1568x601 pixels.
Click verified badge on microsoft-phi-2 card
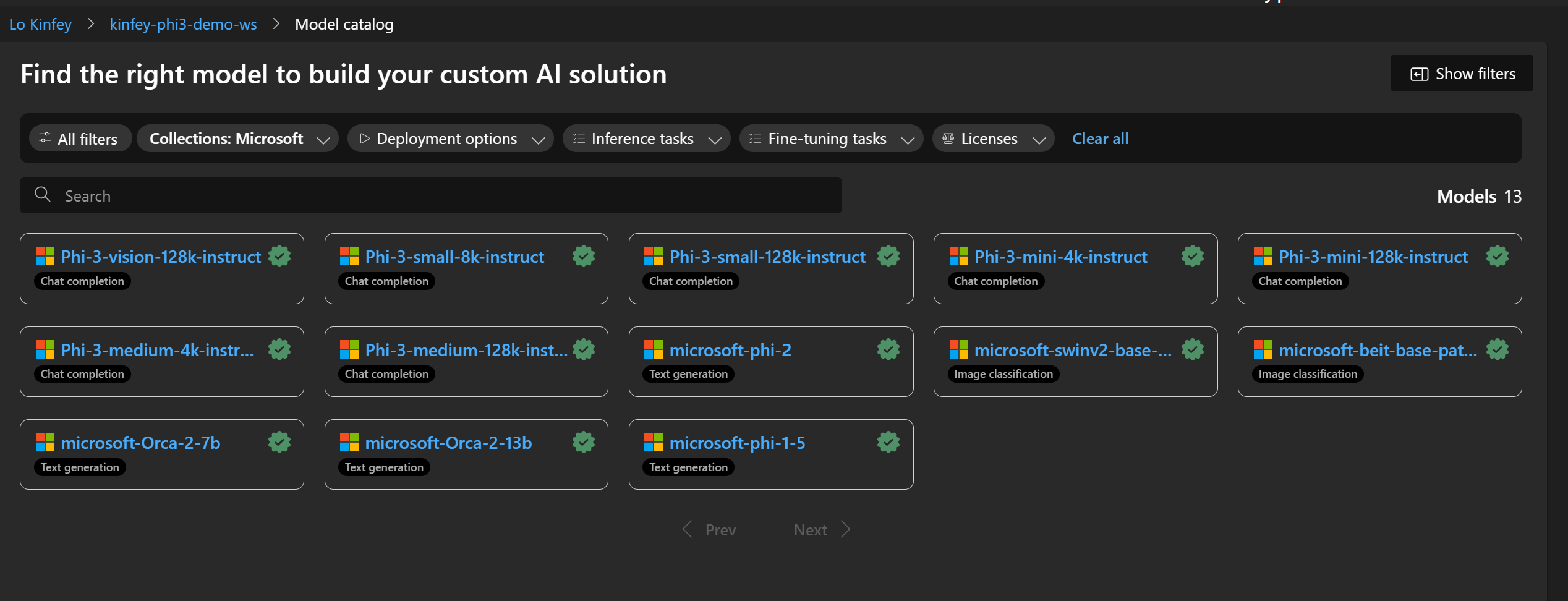[x=888, y=349]
